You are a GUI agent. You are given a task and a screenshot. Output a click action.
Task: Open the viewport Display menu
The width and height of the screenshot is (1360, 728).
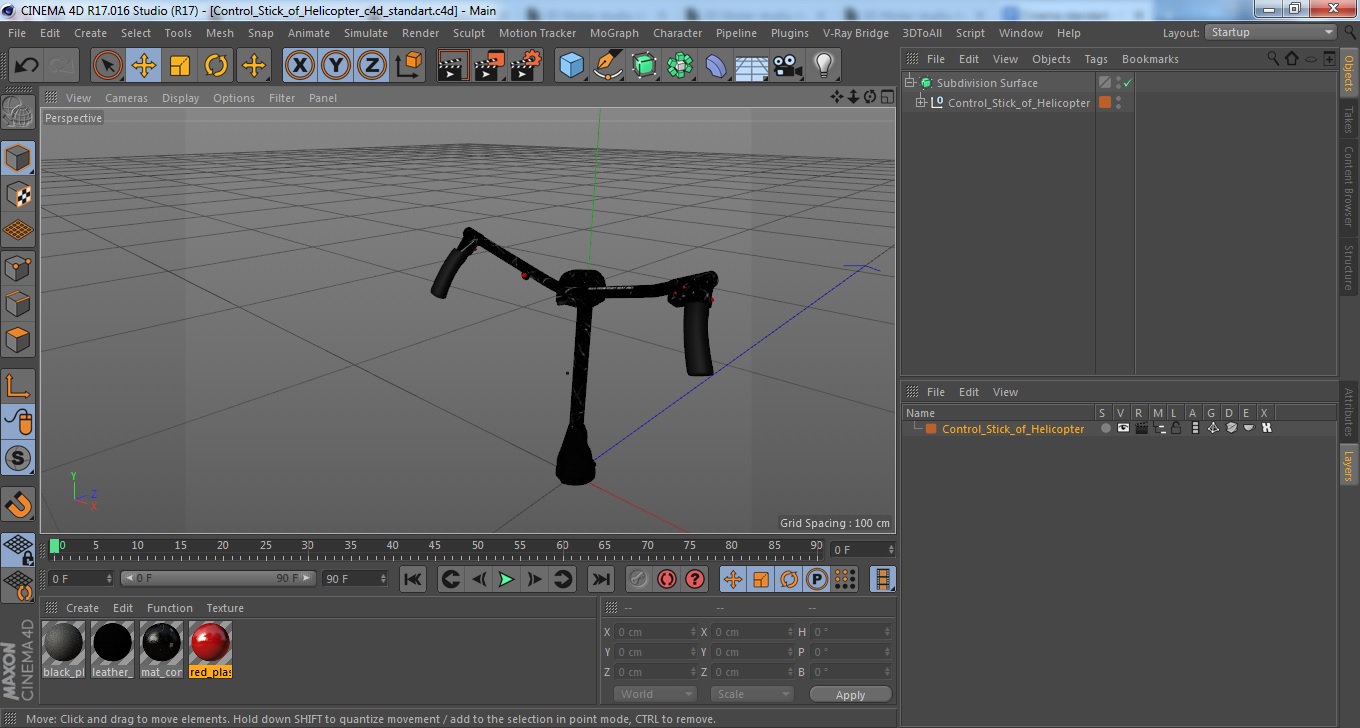[x=181, y=98]
